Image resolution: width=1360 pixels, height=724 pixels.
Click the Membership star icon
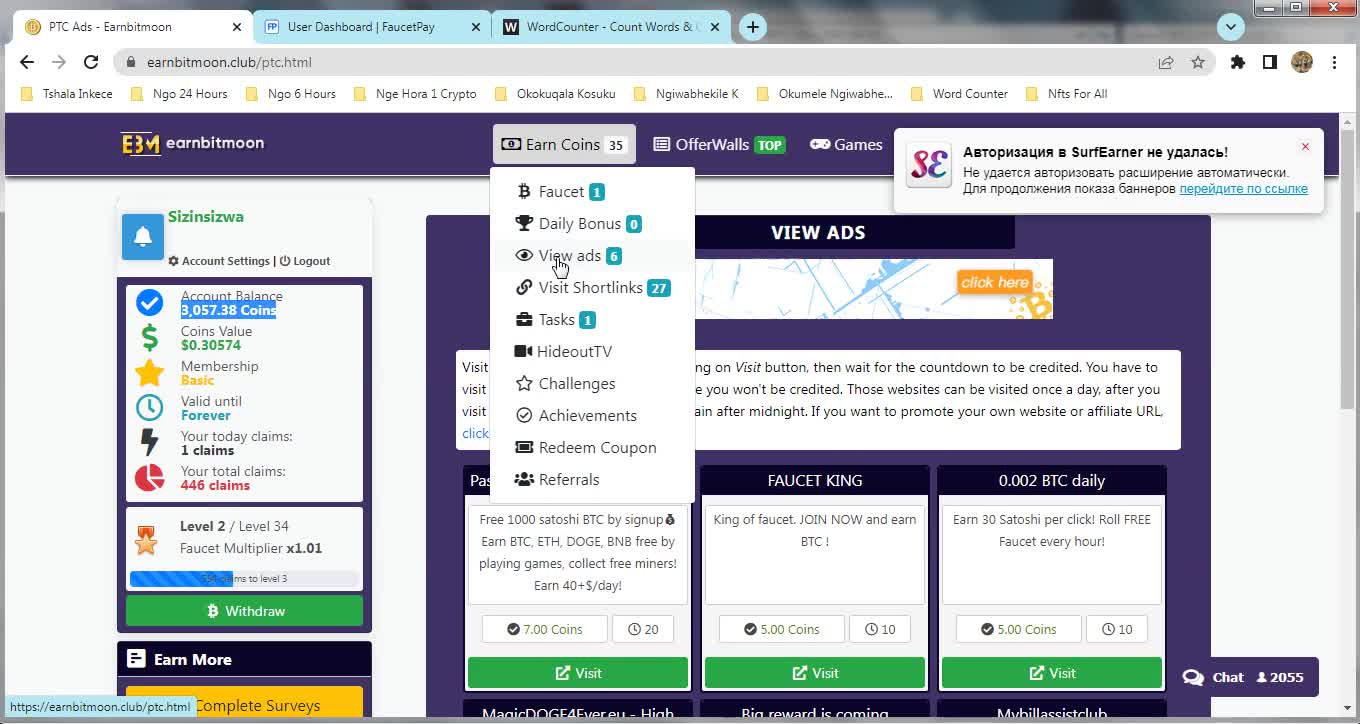(x=149, y=373)
